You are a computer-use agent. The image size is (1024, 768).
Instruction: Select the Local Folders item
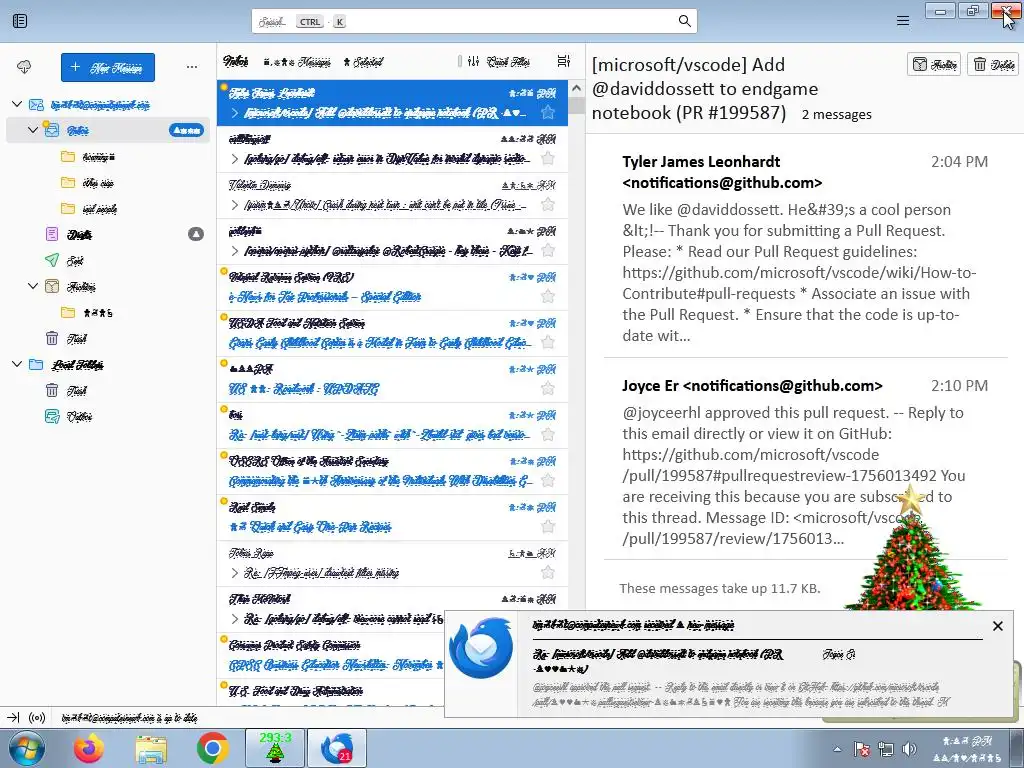[x=78, y=364]
